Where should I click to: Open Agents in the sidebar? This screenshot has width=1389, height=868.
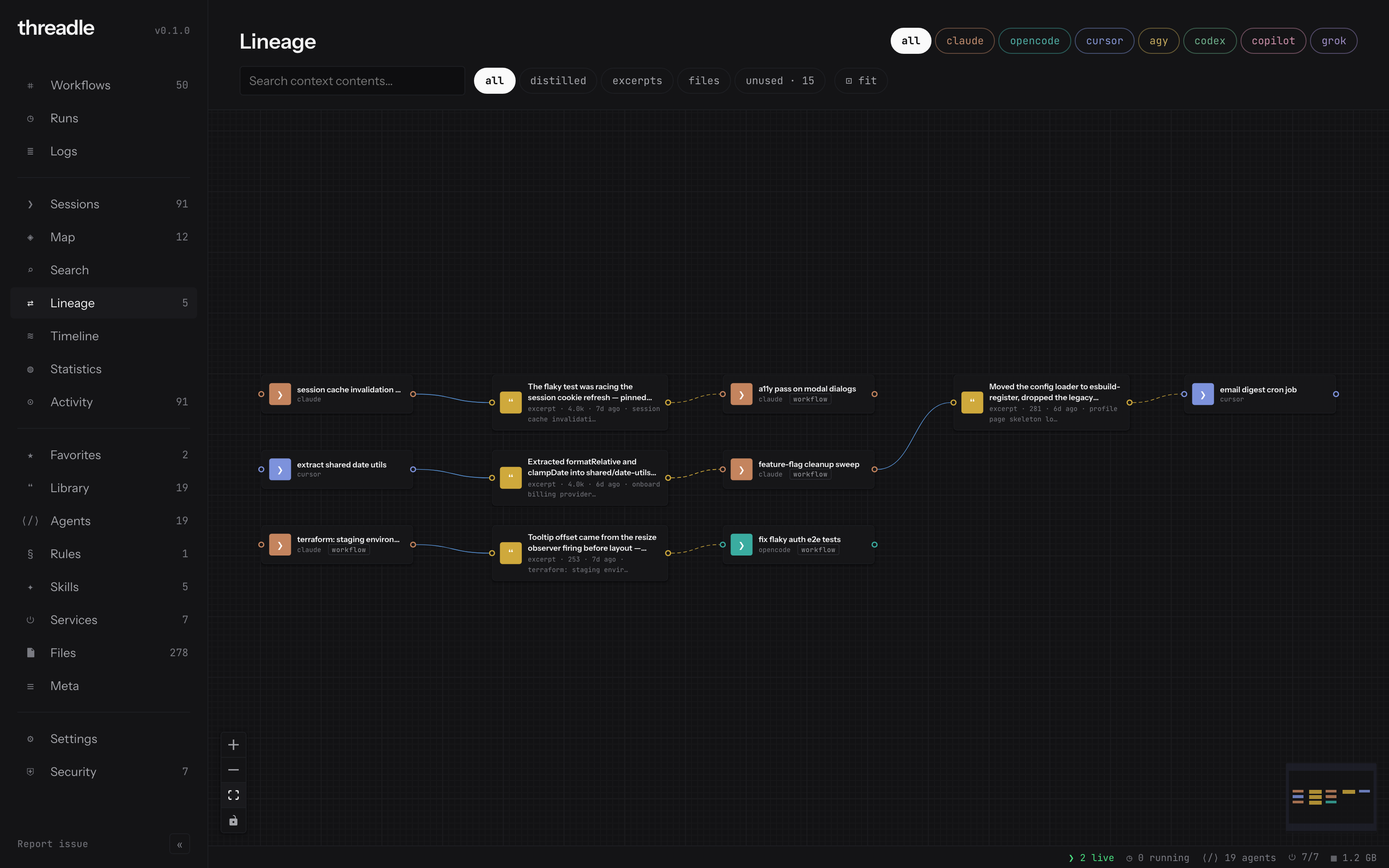pyautogui.click(x=104, y=521)
